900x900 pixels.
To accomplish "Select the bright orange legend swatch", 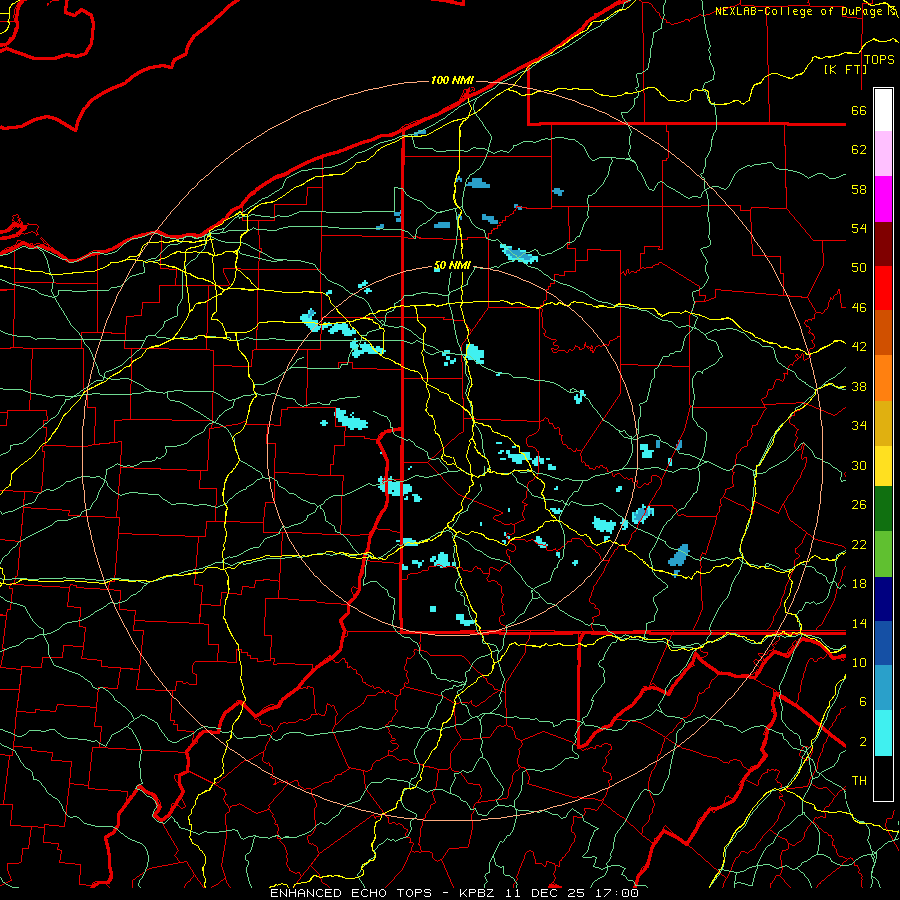I will [883, 378].
